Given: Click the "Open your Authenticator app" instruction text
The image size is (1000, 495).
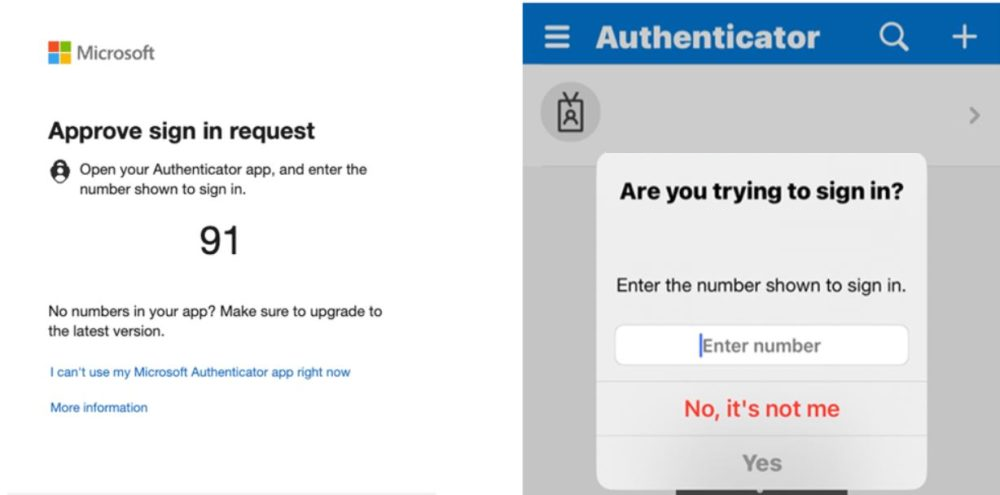Looking at the screenshot, I should [223, 179].
